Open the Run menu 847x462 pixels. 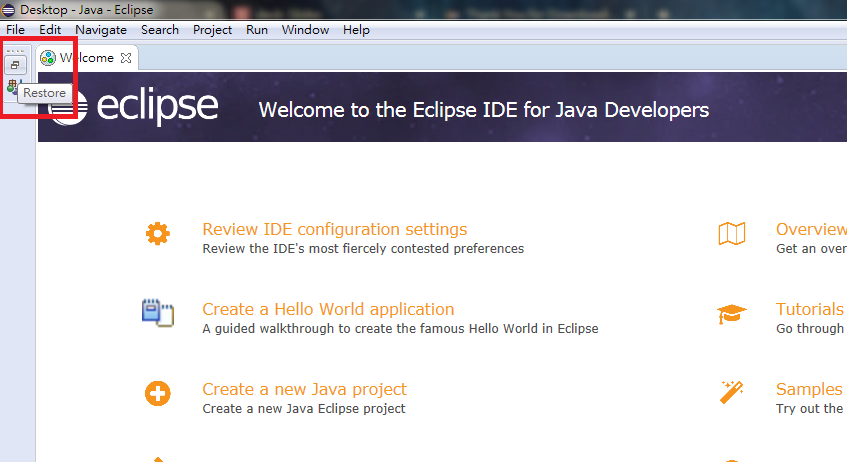[x=257, y=30]
